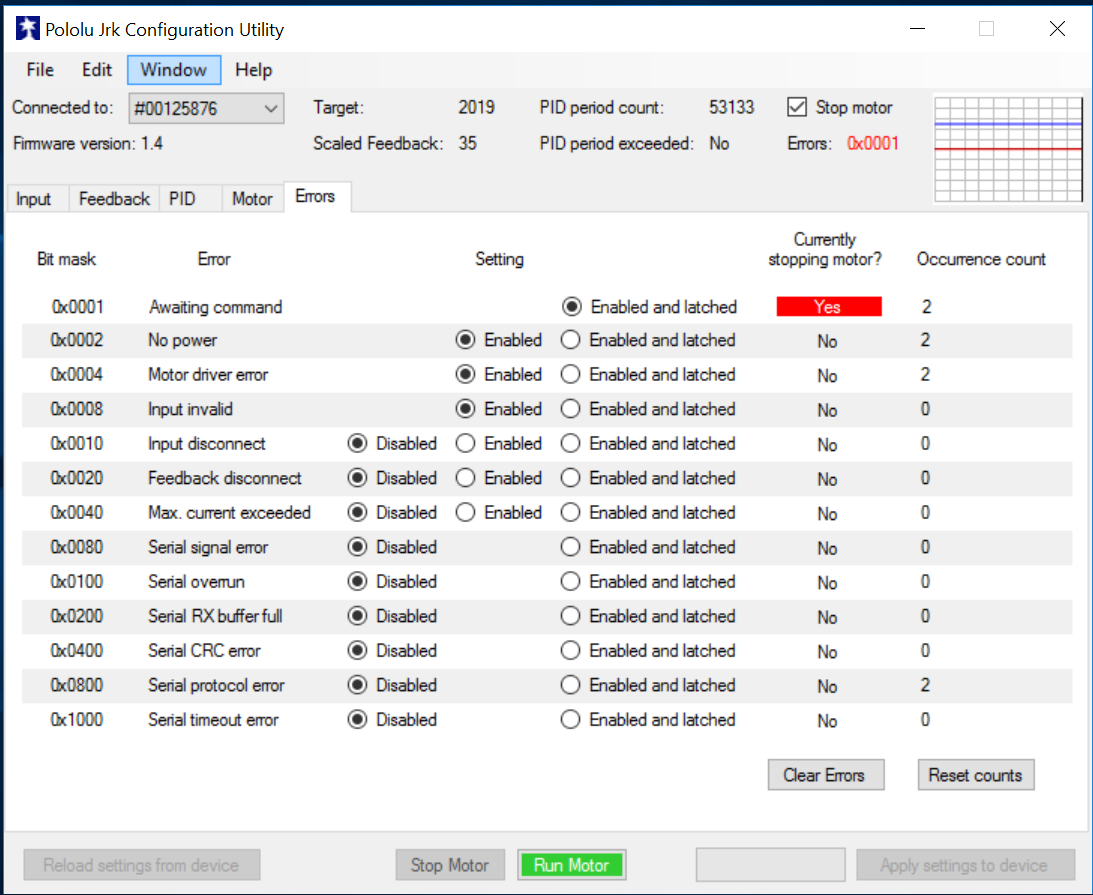Select Enabled for Max. current exceeded
The height and width of the screenshot is (895, 1093).
point(498,512)
